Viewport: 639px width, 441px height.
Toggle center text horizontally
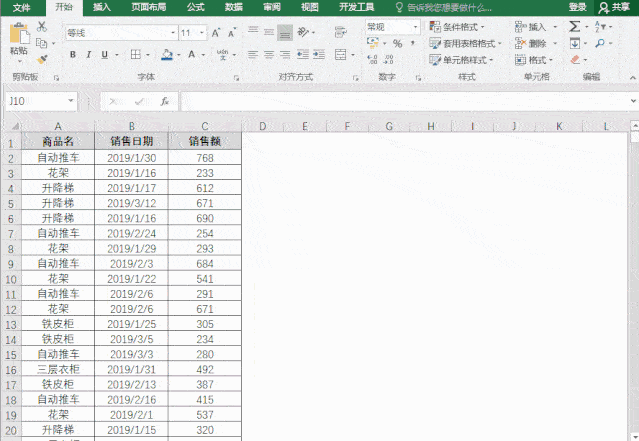click(x=269, y=54)
